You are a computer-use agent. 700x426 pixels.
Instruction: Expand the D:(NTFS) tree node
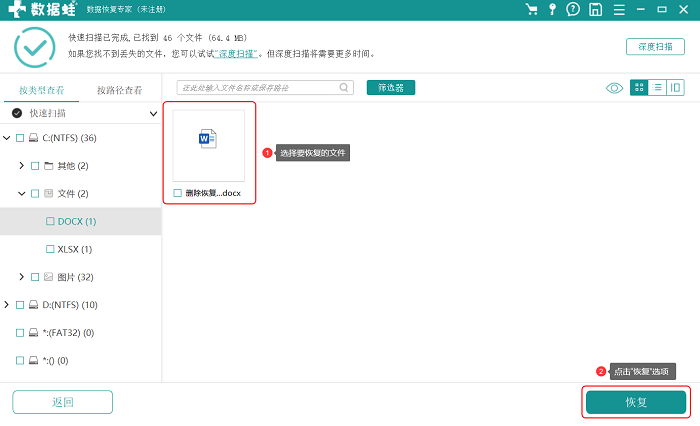click(x=7, y=305)
